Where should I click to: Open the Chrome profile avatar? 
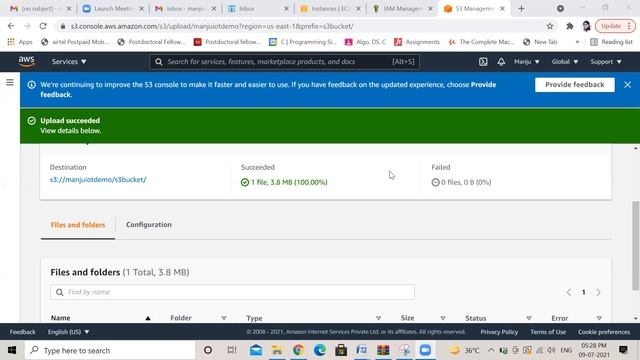587,26
